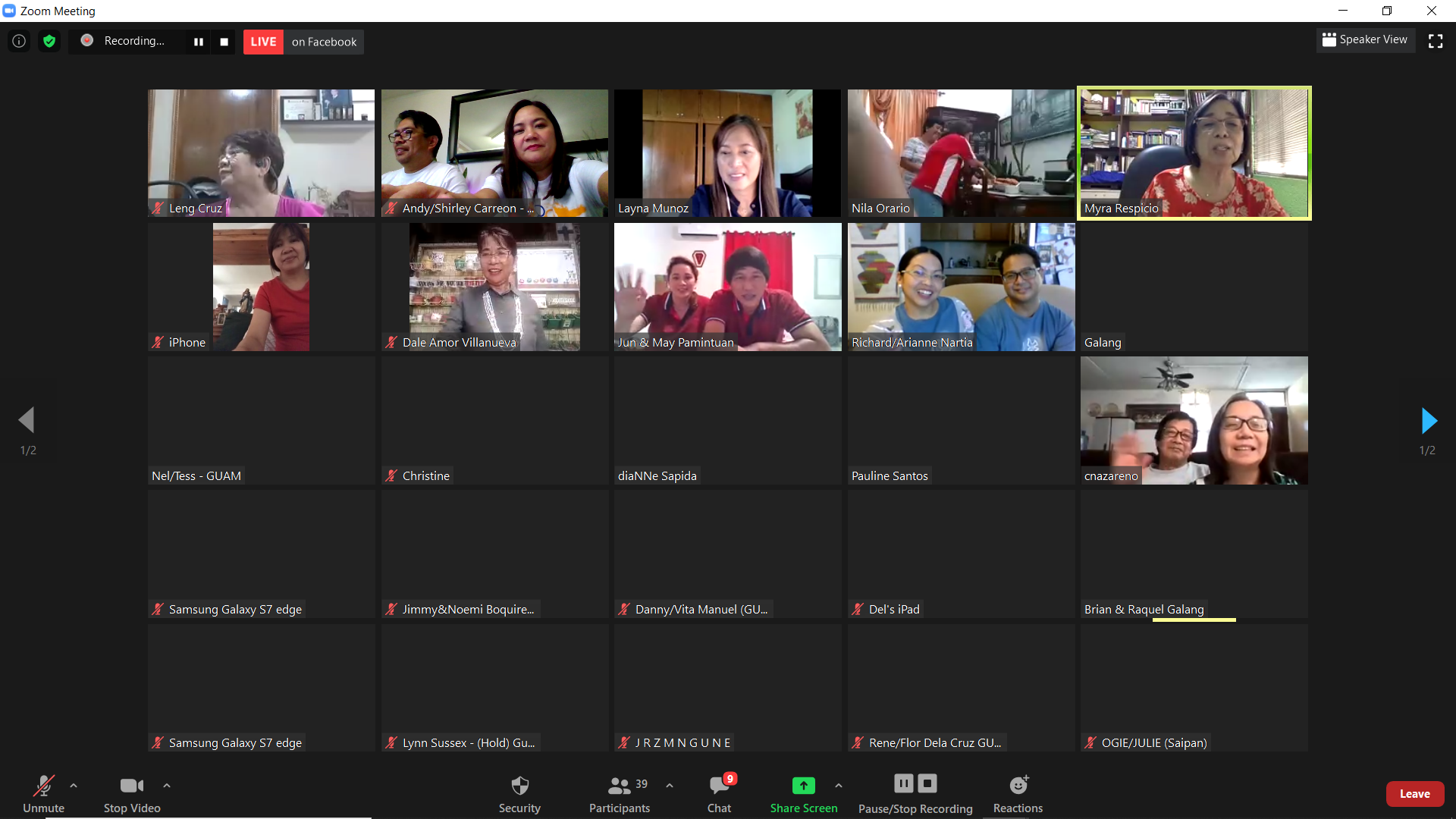The width and height of the screenshot is (1456, 819).
Task: Click the Galang participant name label
Action: (1103, 343)
